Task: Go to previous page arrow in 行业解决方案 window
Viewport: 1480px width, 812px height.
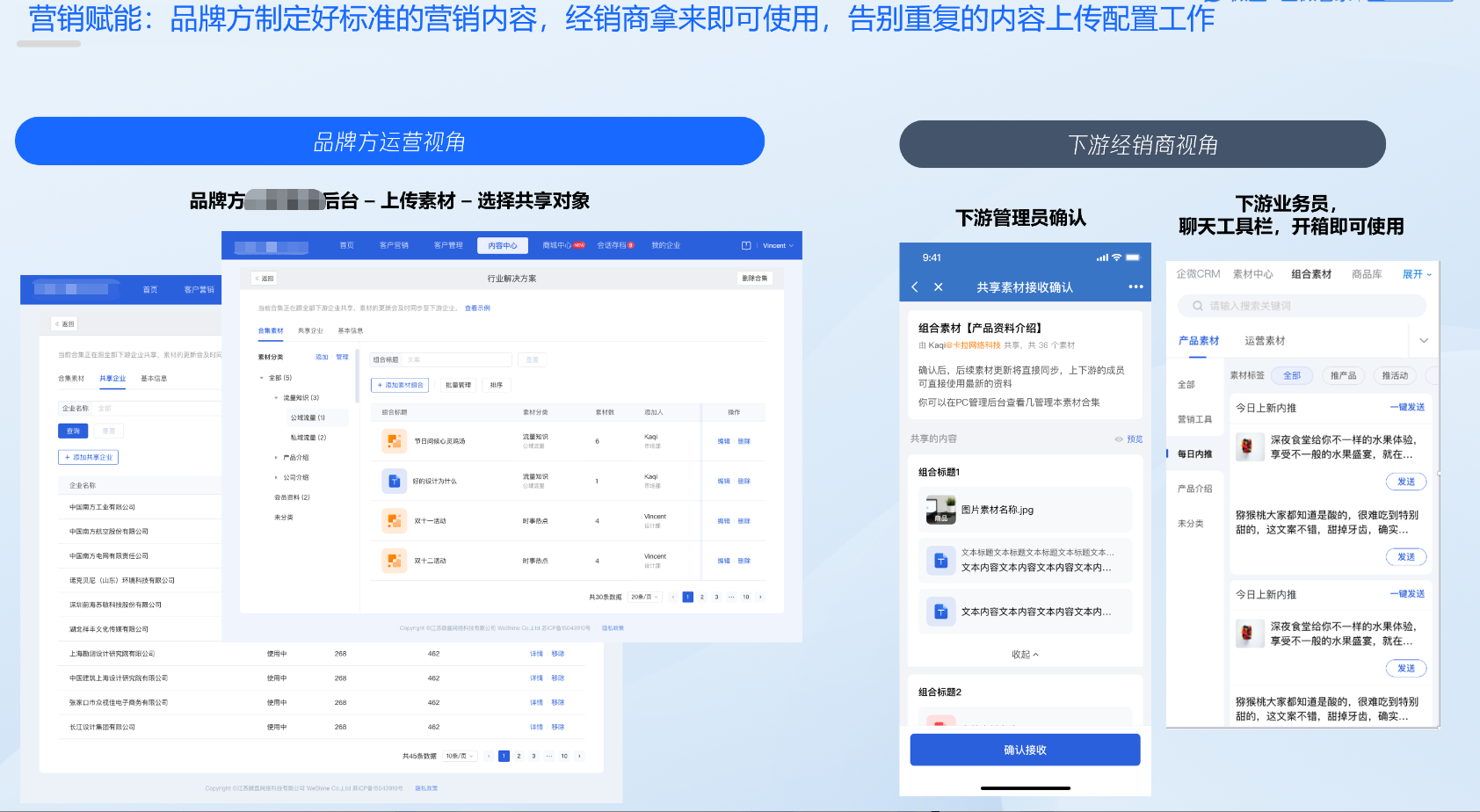Action: 673,597
